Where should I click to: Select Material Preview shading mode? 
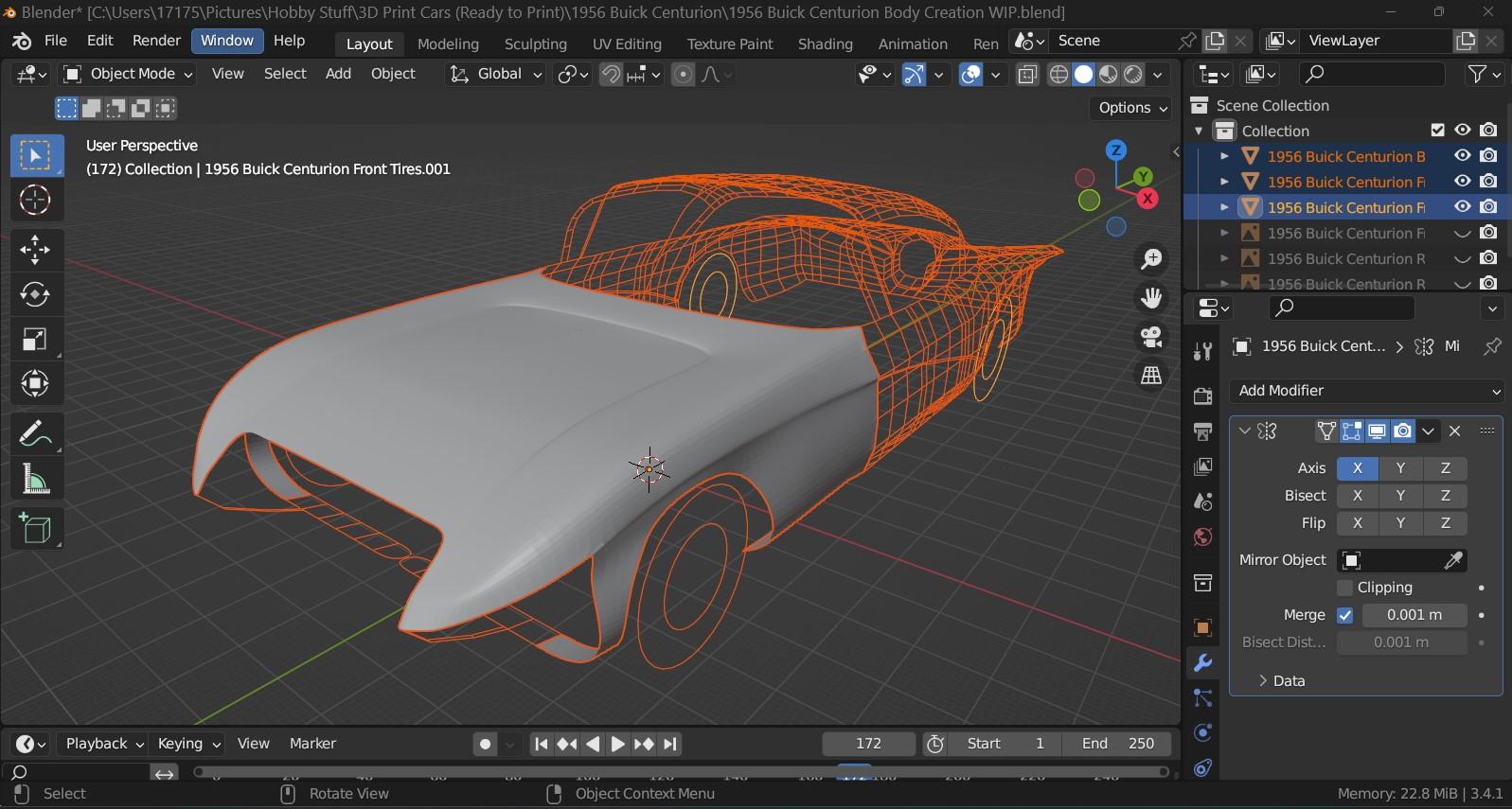click(1108, 74)
